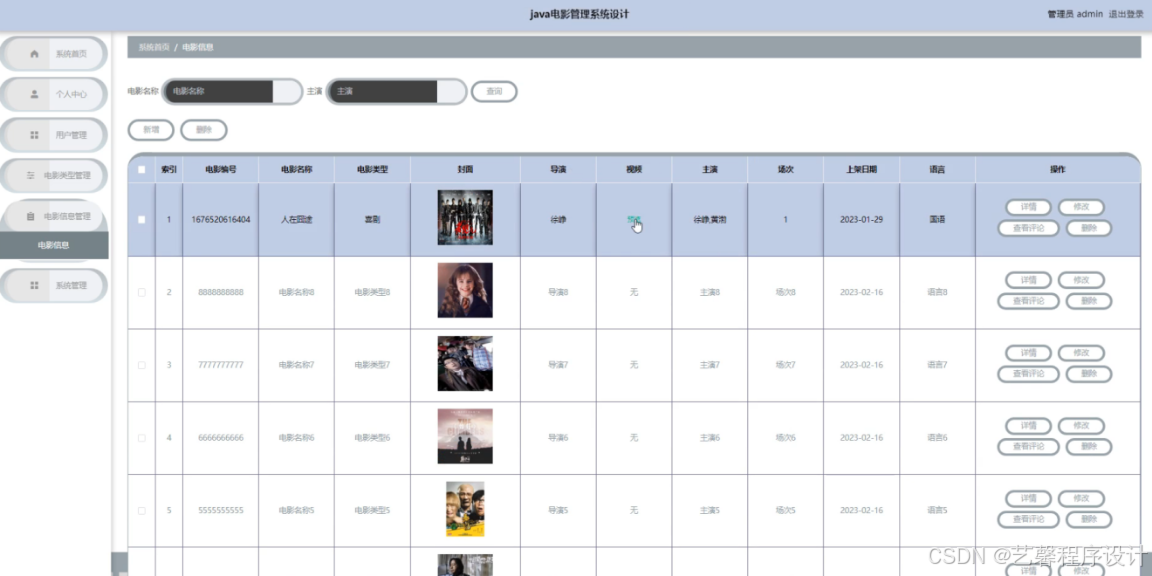Toggle the select-all checkbox in table header
Image resolution: width=1152 pixels, height=576 pixels.
point(142,170)
